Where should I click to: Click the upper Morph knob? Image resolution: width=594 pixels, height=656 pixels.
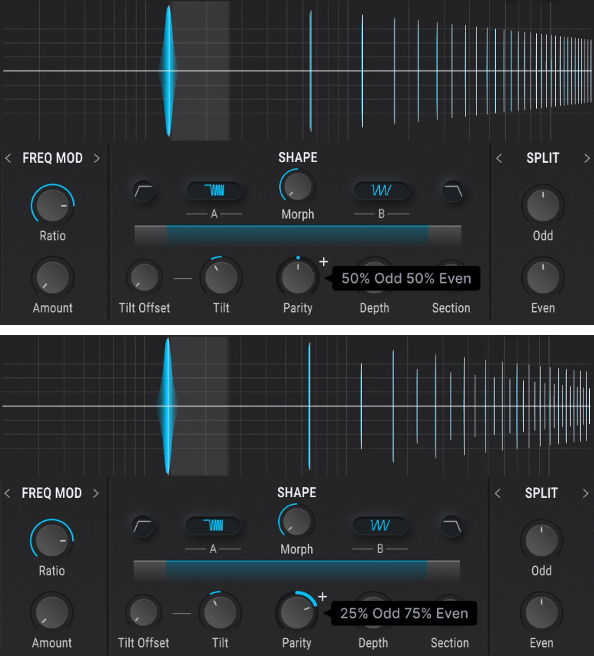[297, 186]
